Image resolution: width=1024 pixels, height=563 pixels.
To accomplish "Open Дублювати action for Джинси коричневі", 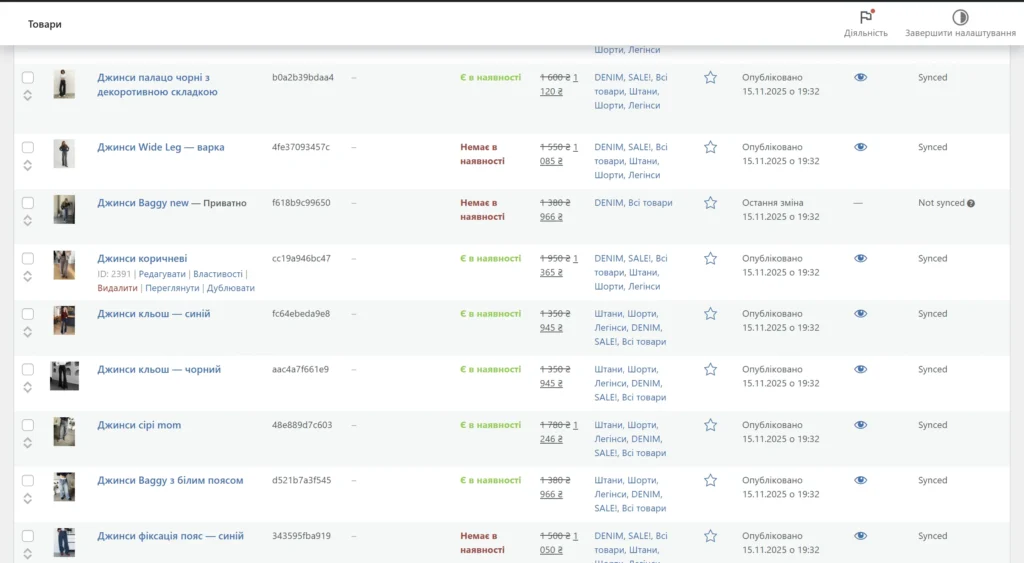I will (x=230, y=288).
